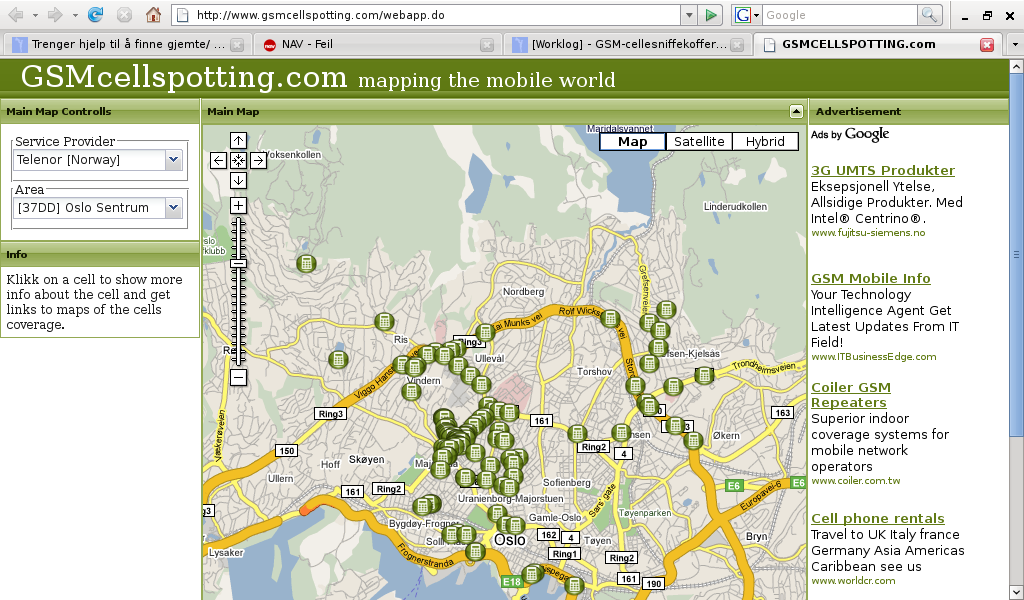1024x600 pixels.
Task: Reload the page with the refresh icon
Action: click(x=95, y=14)
